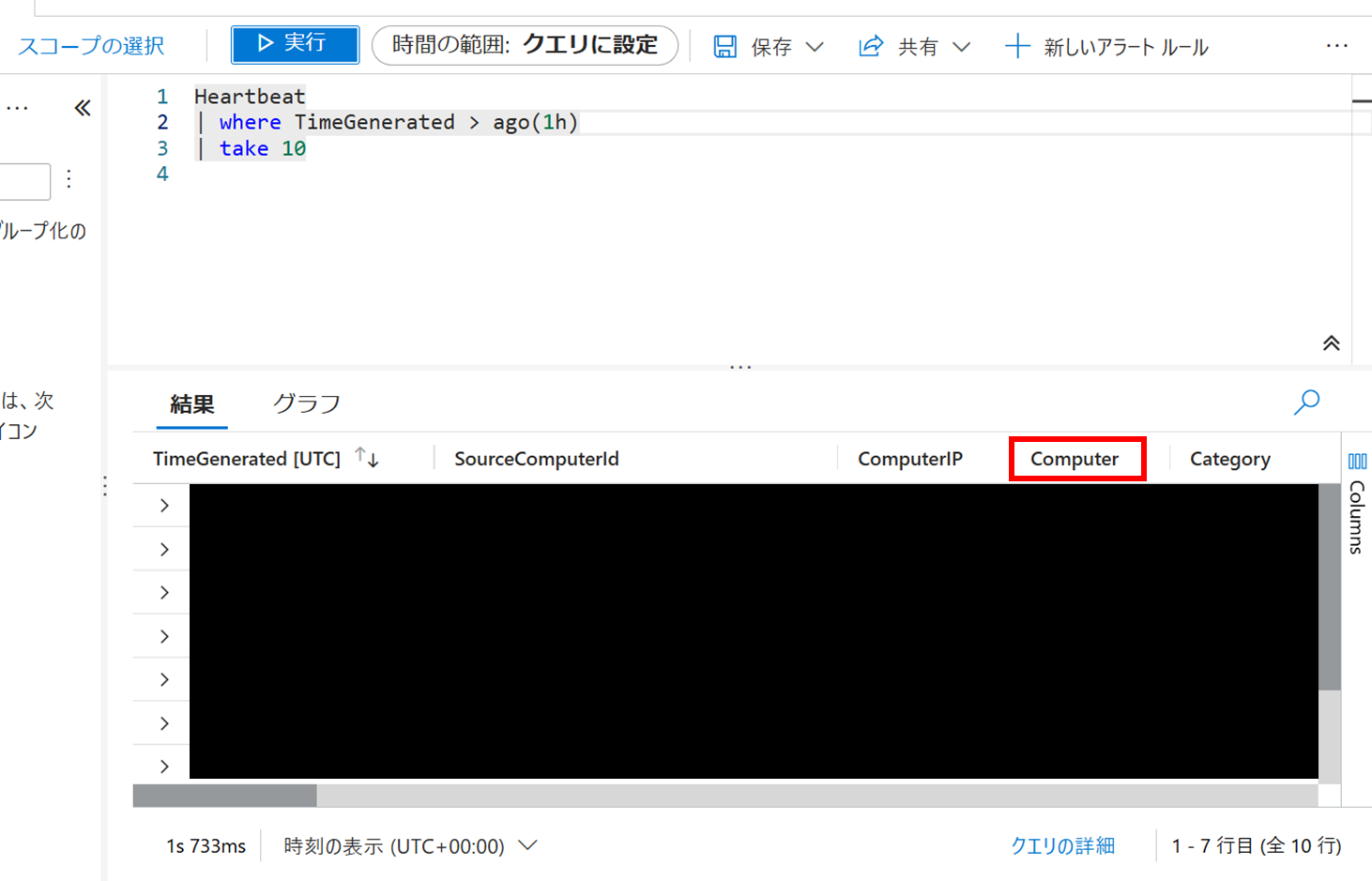The width and height of the screenshot is (1372, 881).
Task: Open the 時間の範囲 time range picker
Action: (525, 45)
